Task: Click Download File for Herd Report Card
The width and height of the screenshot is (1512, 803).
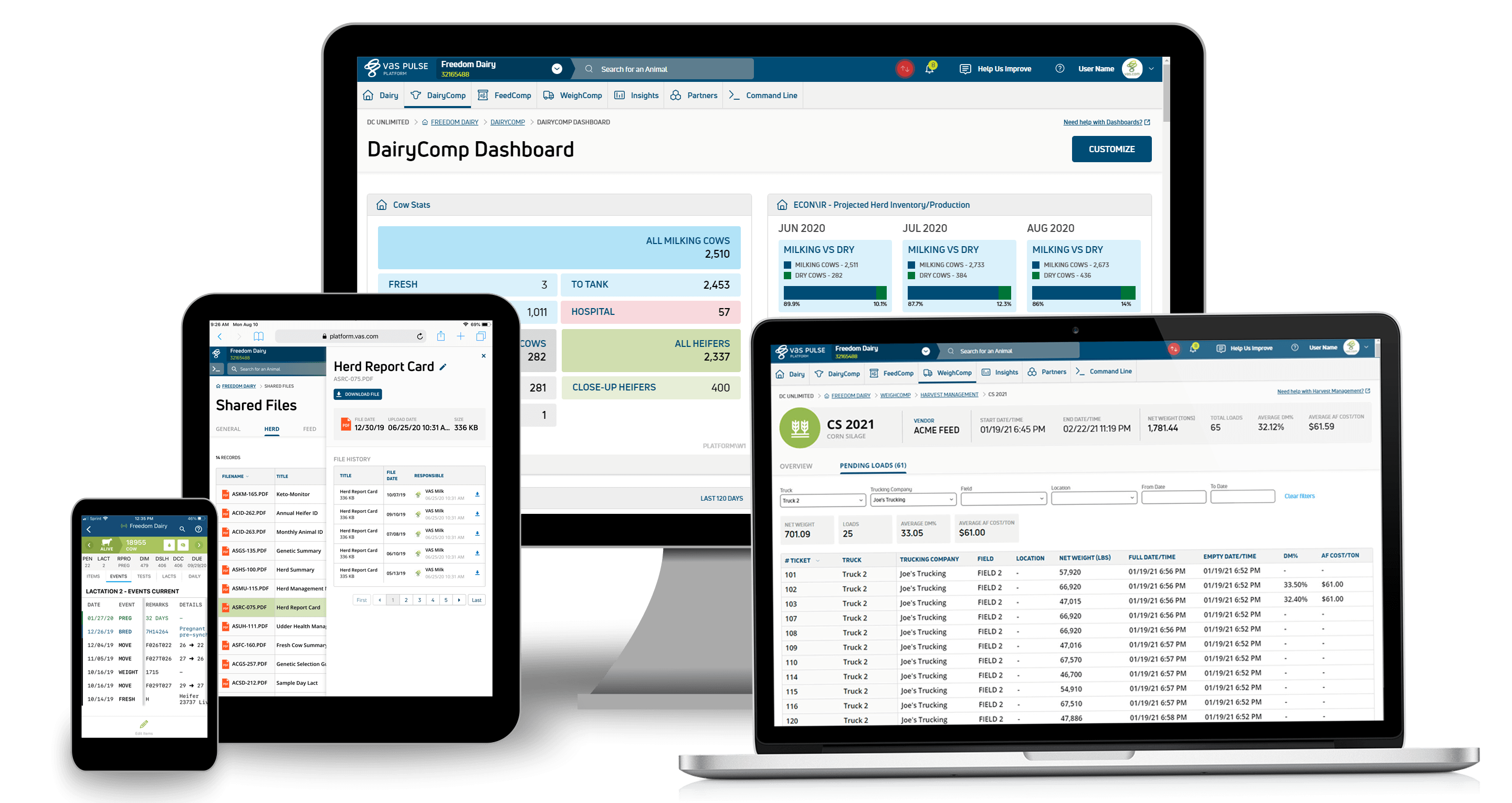Action: 357,394
